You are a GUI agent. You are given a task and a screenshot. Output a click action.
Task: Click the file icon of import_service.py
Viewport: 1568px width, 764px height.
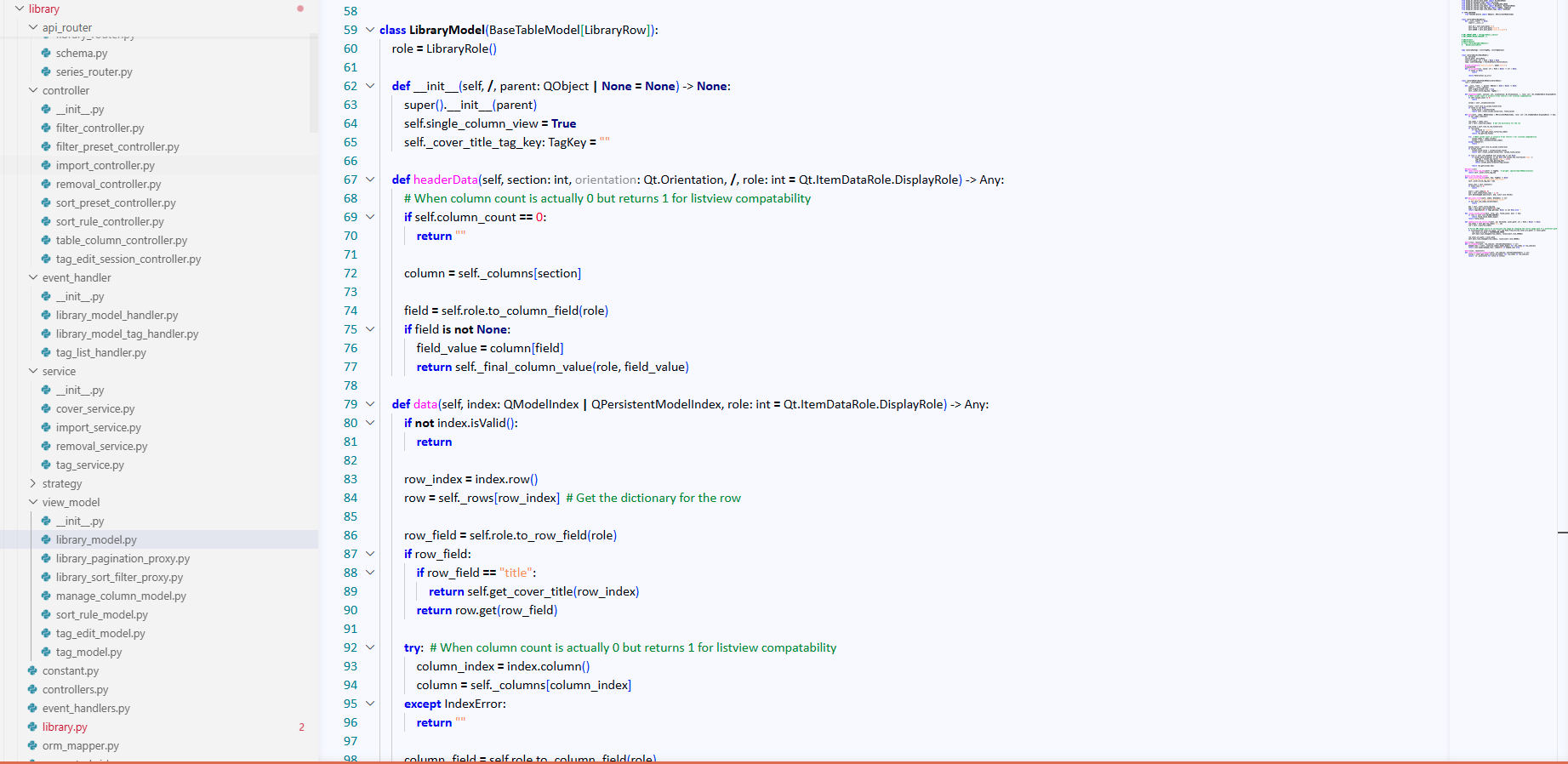[x=46, y=427]
